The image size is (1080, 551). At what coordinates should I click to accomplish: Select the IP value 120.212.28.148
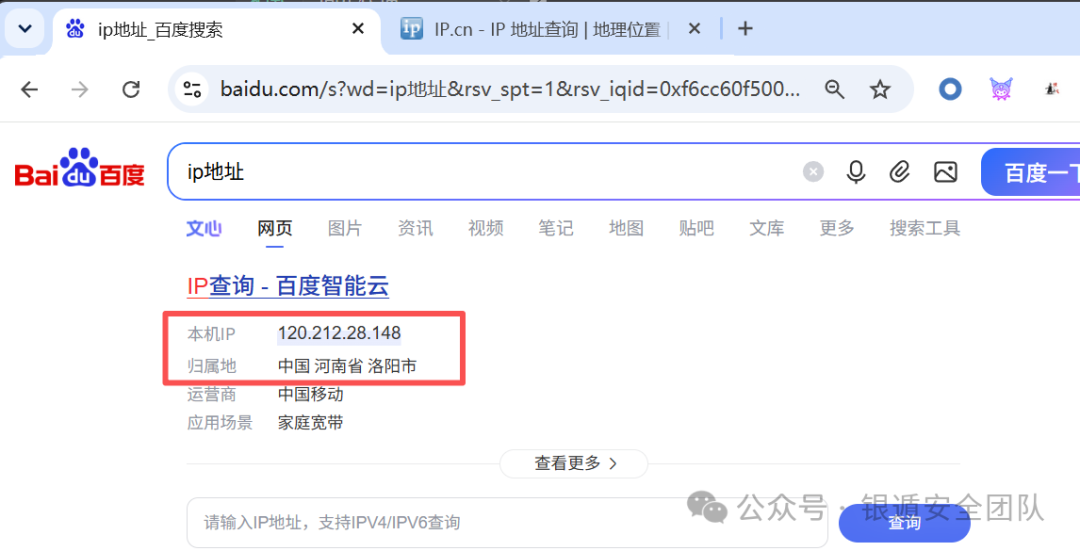click(x=339, y=333)
